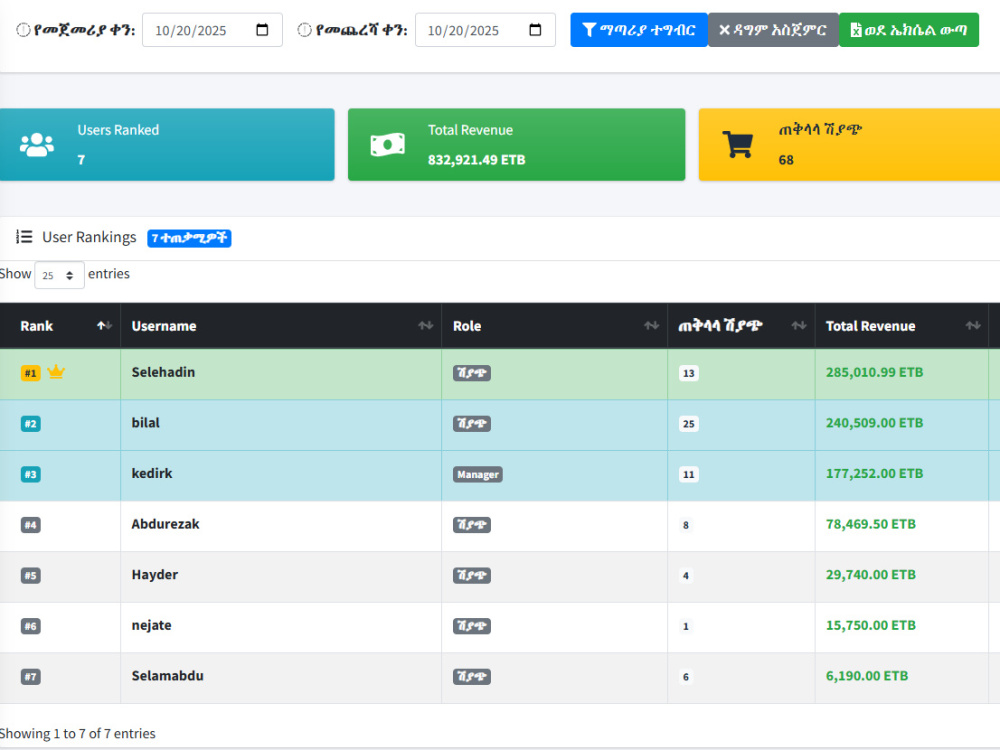Sort table by Username column arrows
Image resolution: width=1000 pixels, height=750 pixels.
point(425,326)
